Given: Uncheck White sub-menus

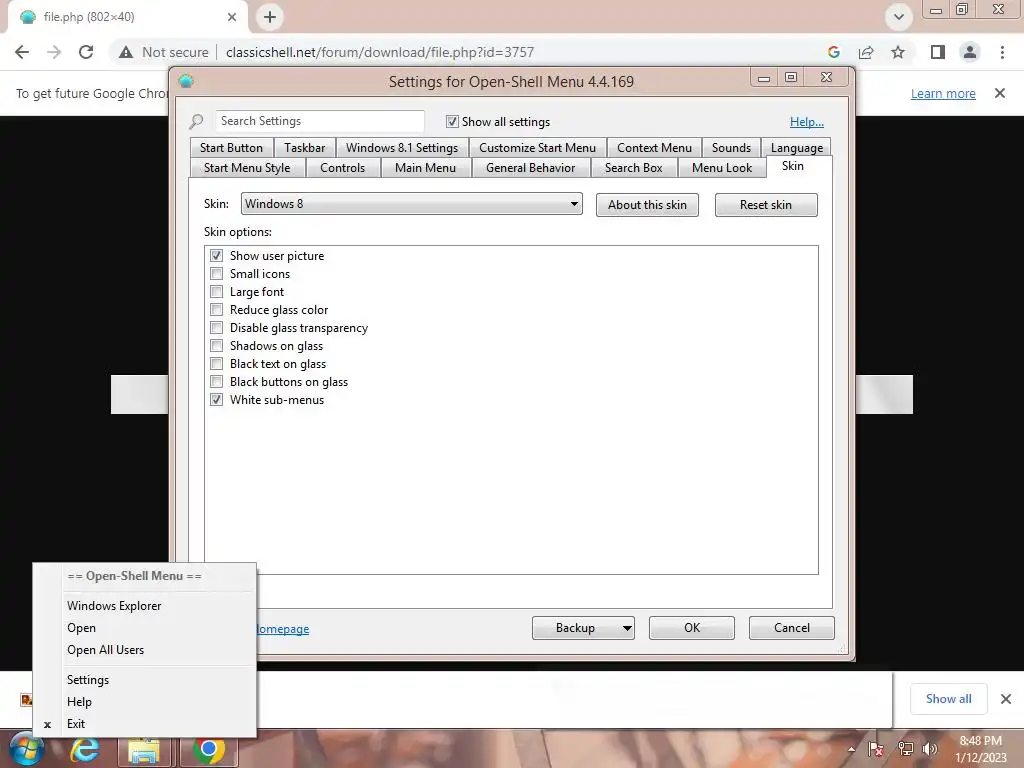Looking at the screenshot, I should (216, 400).
